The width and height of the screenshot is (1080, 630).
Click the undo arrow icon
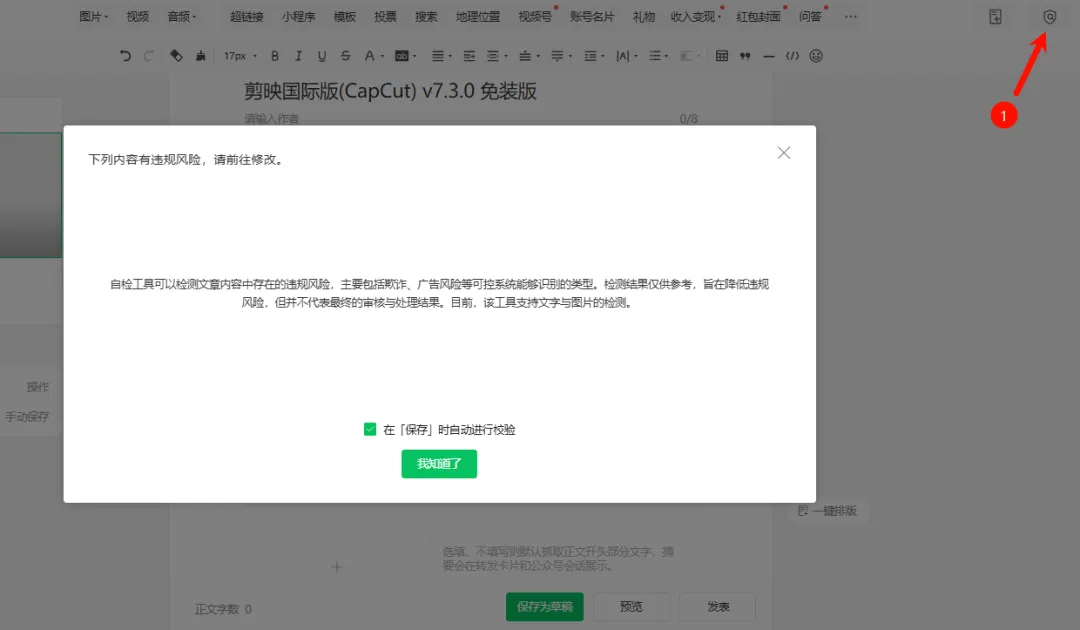pos(125,56)
